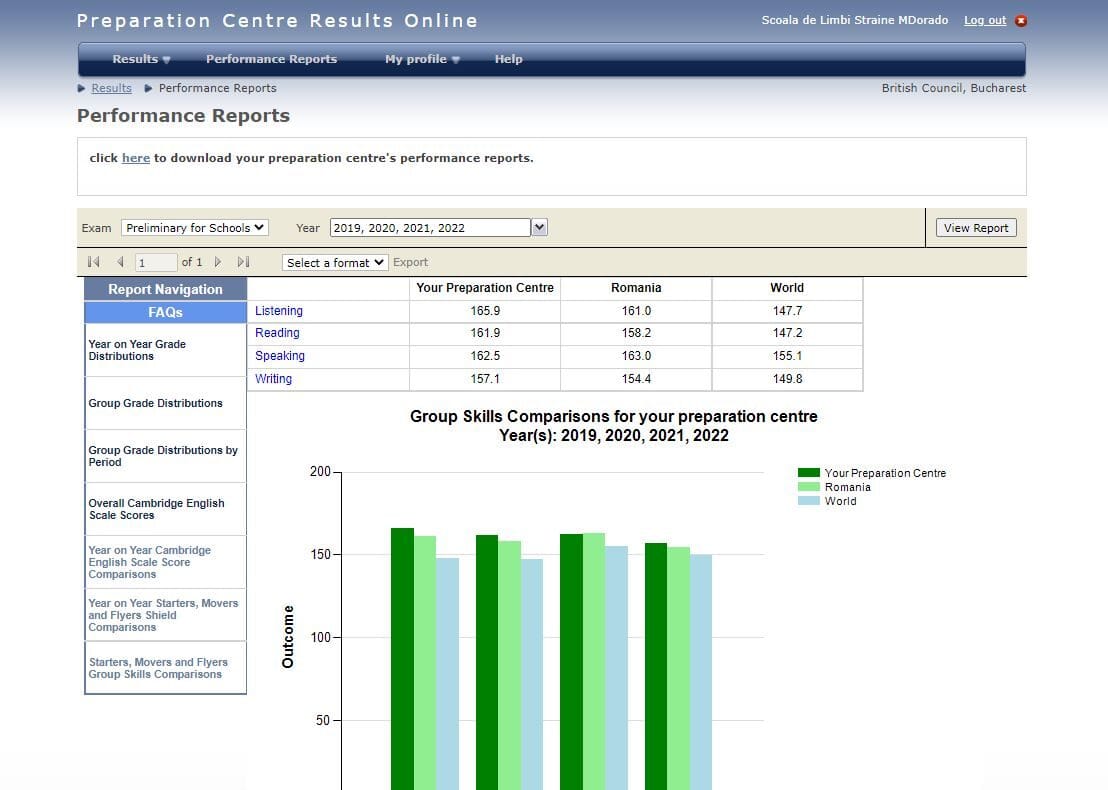
Task: Open the Select a format dropdown
Action: click(x=335, y=263)
